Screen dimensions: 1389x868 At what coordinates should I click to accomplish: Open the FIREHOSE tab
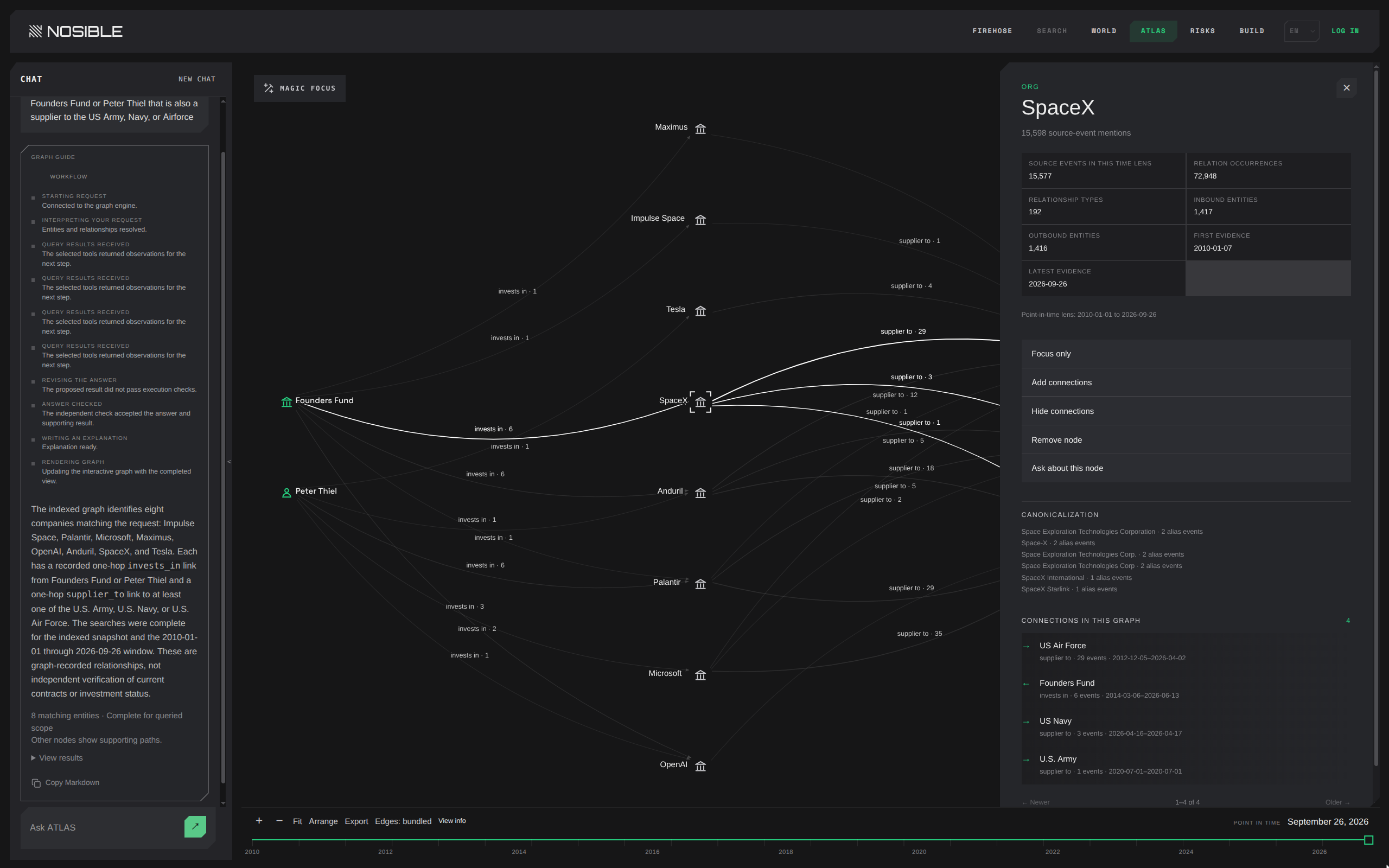coord(992,31)
